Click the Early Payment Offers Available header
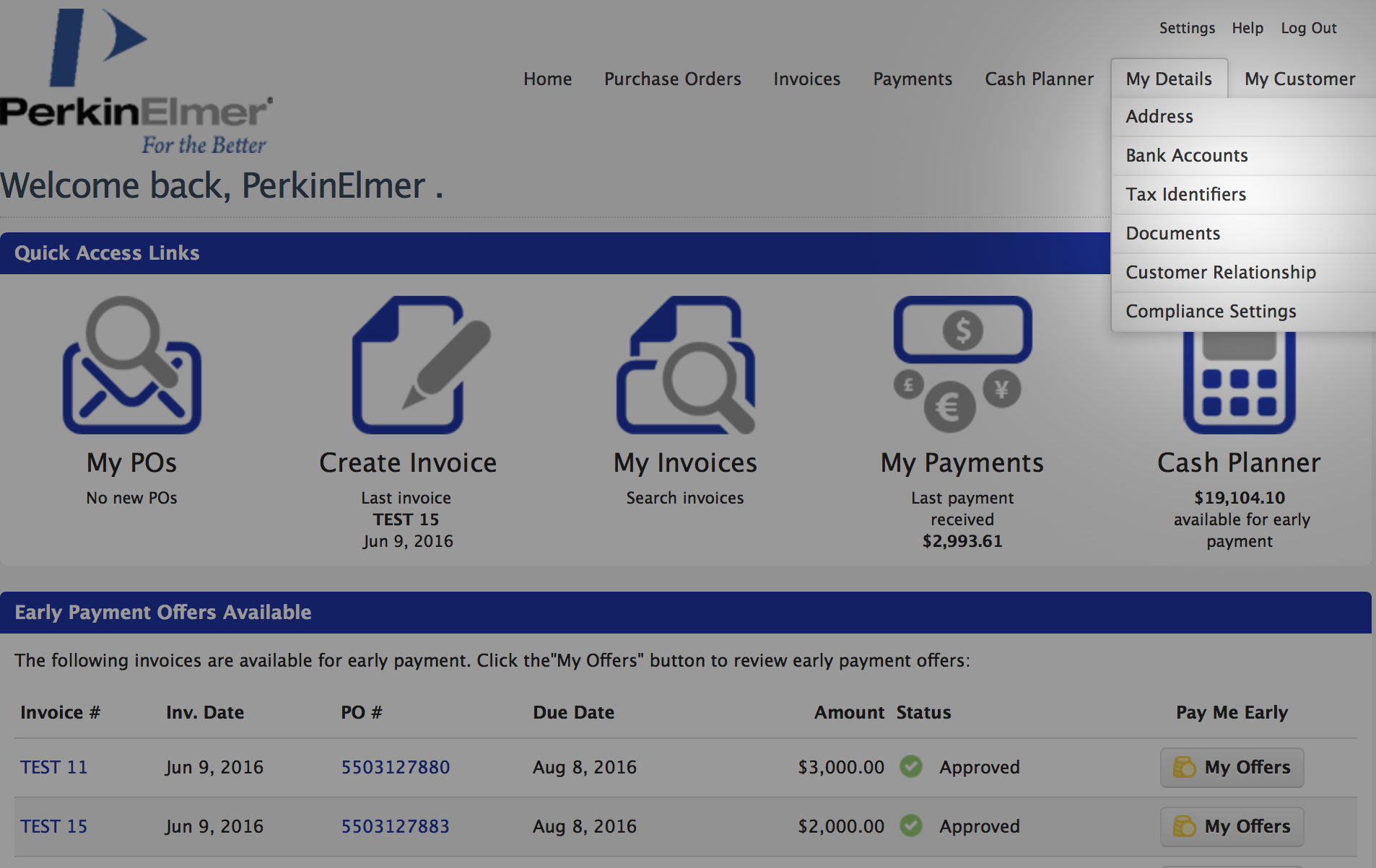The image size is (1376, 868). tap(686, 613)
